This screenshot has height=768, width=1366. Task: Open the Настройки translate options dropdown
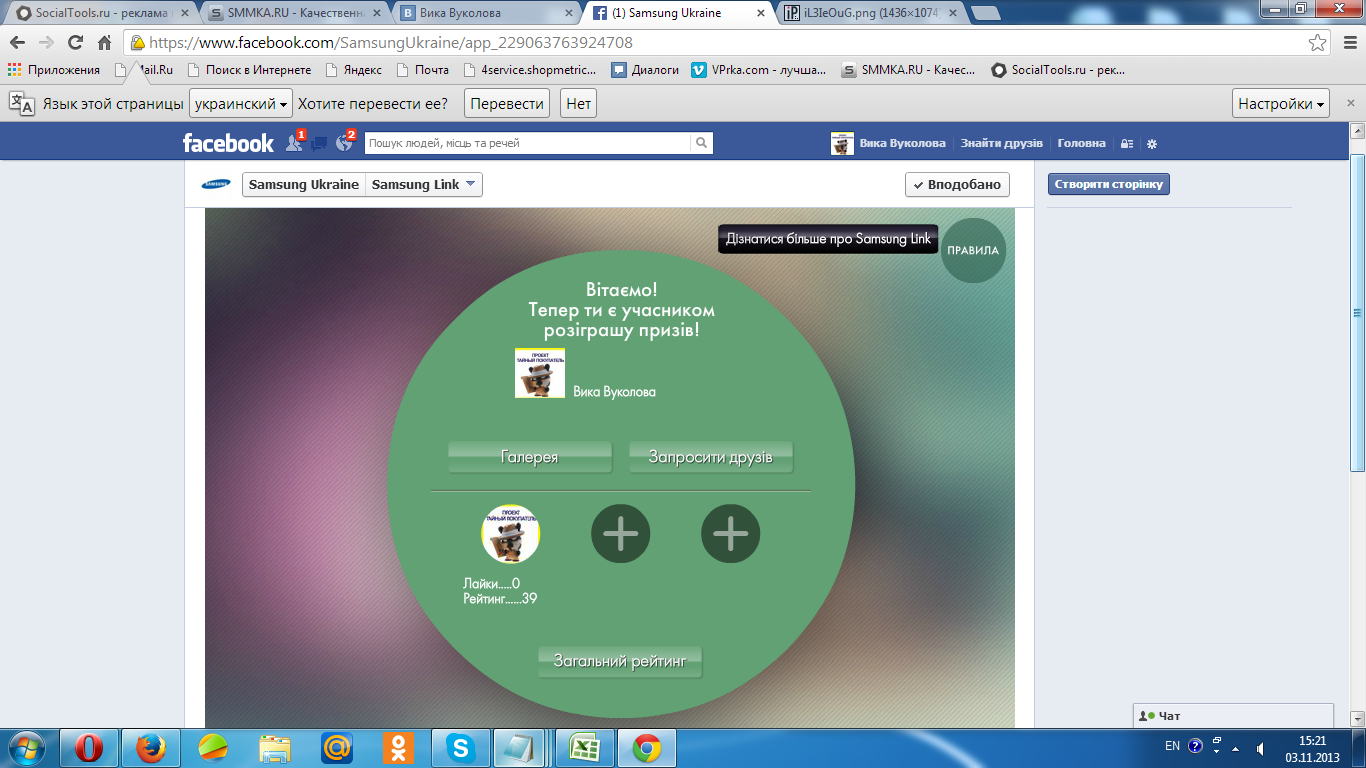point(1281,103)
